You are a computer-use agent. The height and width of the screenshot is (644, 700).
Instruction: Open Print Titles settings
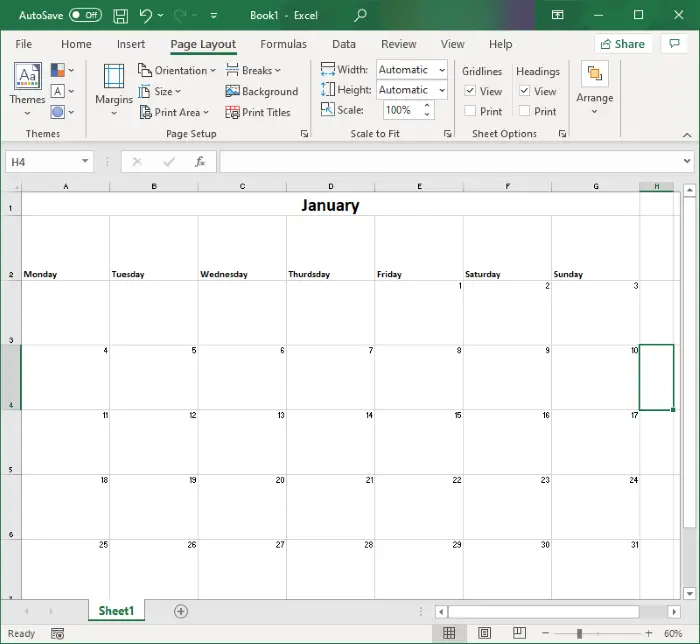[x=258, y=112]
